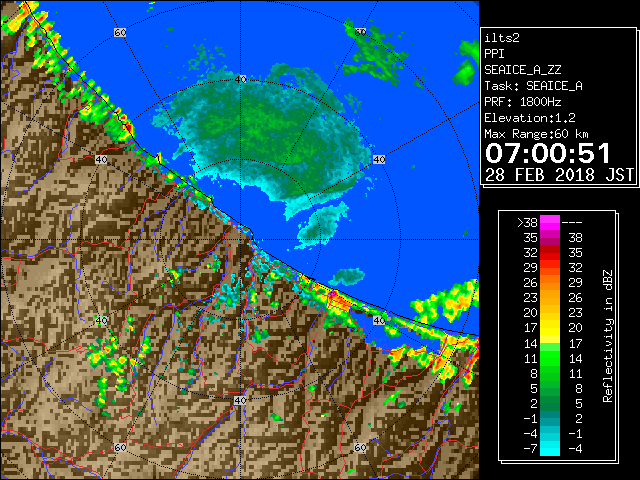This screenshot has height=480, width=640.
Task: Select the 'Elevation:1.2' value
Action: [x=530, y=118]
